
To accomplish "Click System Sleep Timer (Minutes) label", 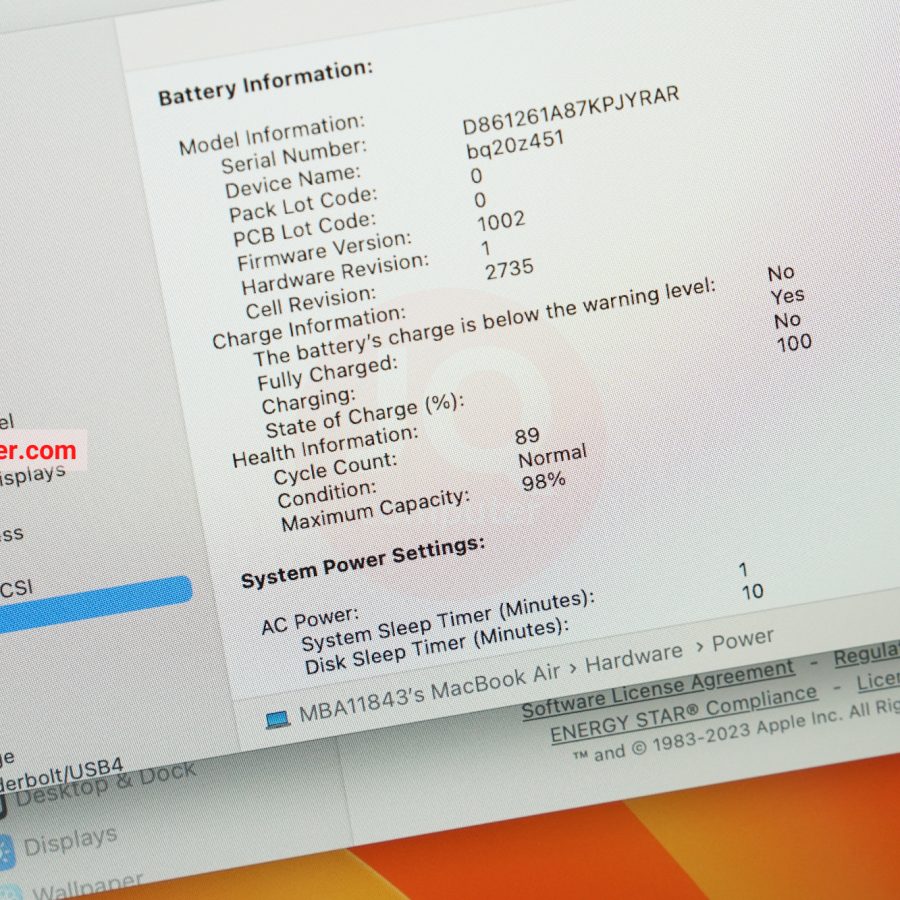I will tap(448, 620).
